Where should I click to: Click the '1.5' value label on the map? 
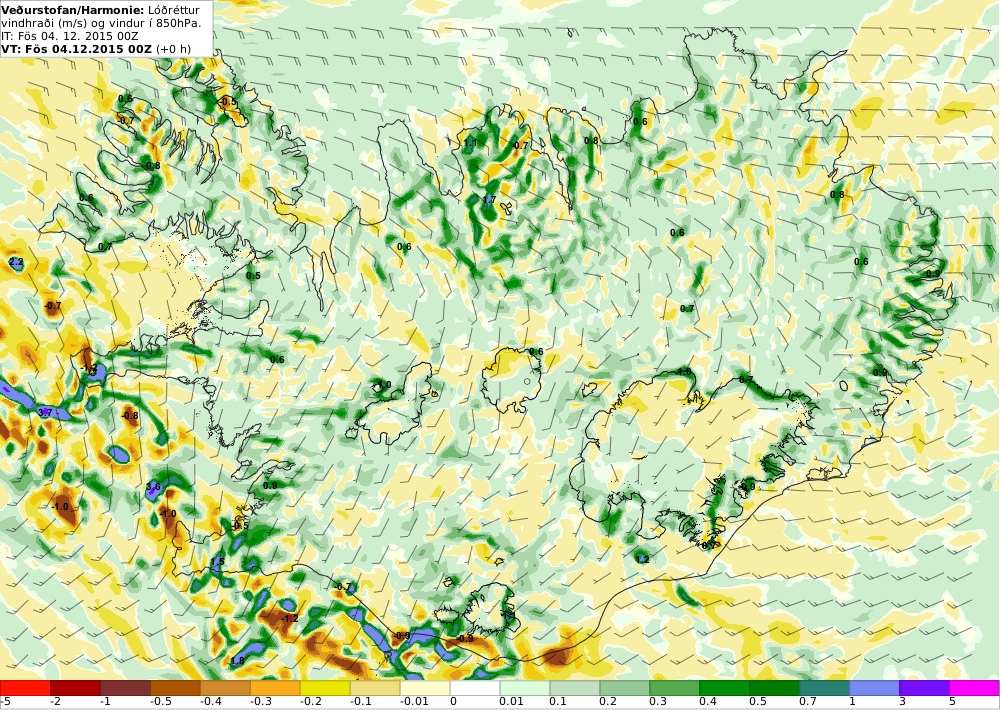coord(217,562)
